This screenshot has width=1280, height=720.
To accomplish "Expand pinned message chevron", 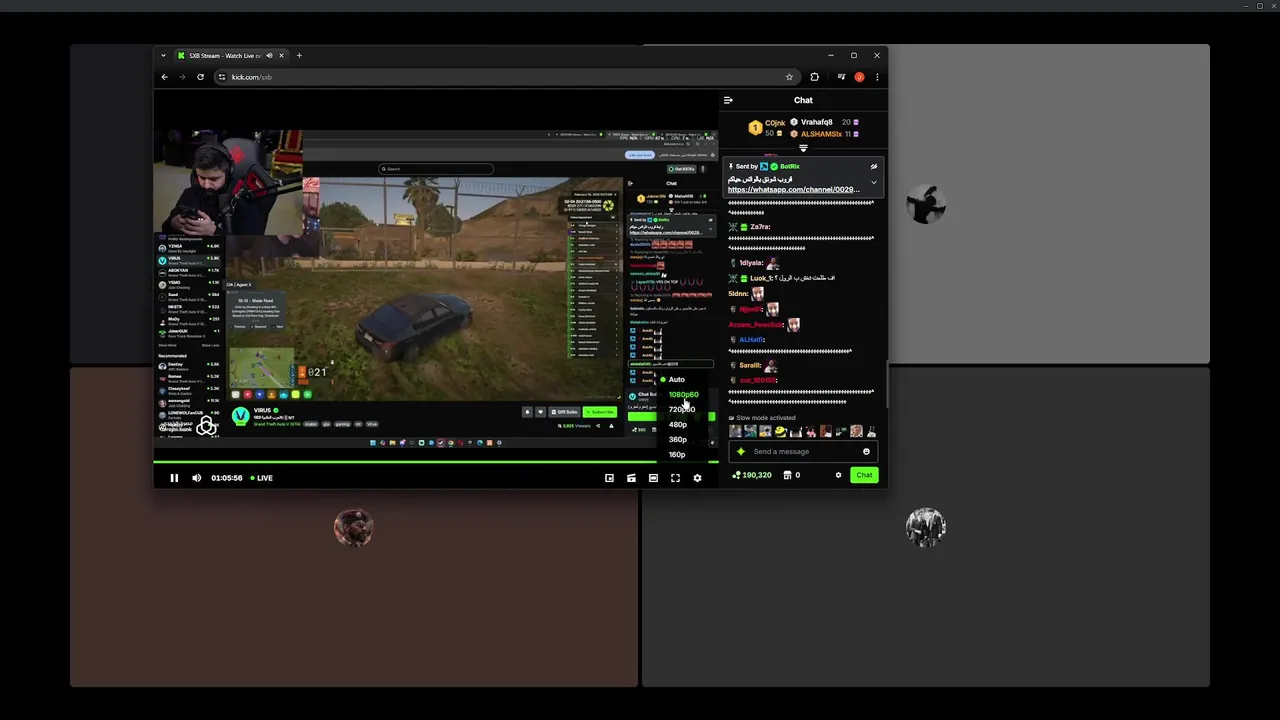I will point(873,183).
